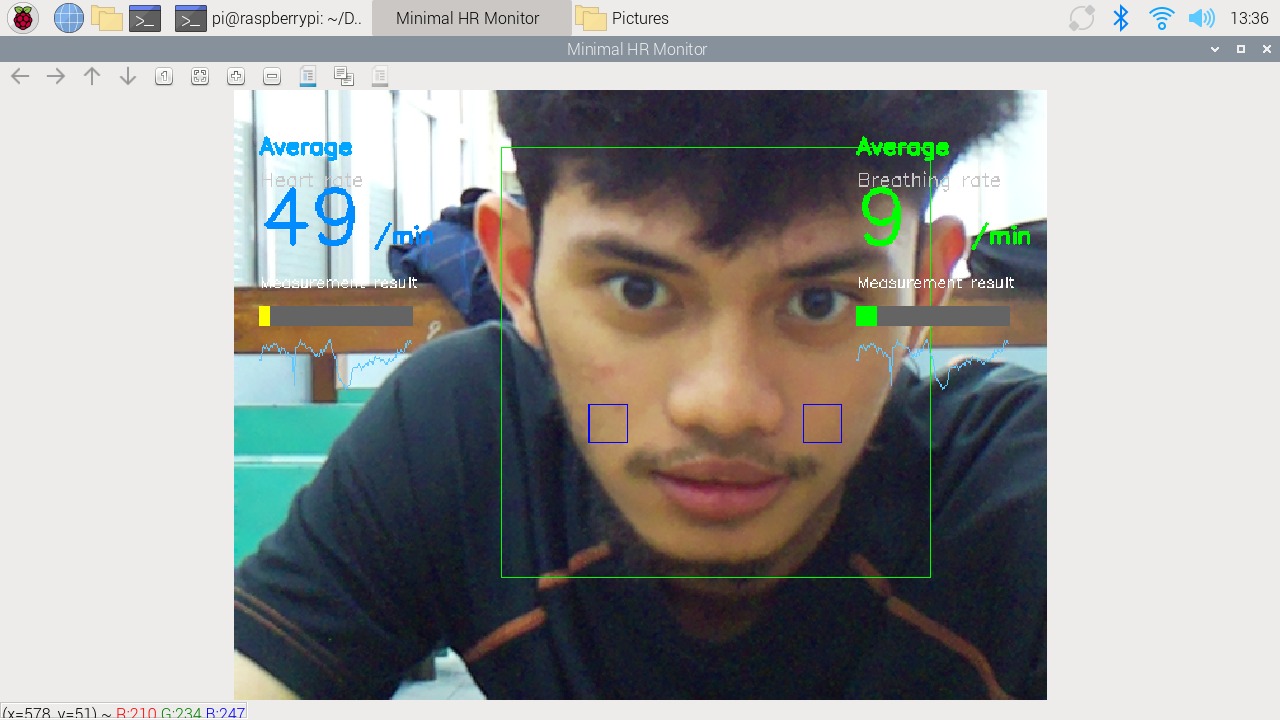Copy the image to clipboard
Image resolution: width=1280 pixels, height=720 pixels.
coord(344,76)
